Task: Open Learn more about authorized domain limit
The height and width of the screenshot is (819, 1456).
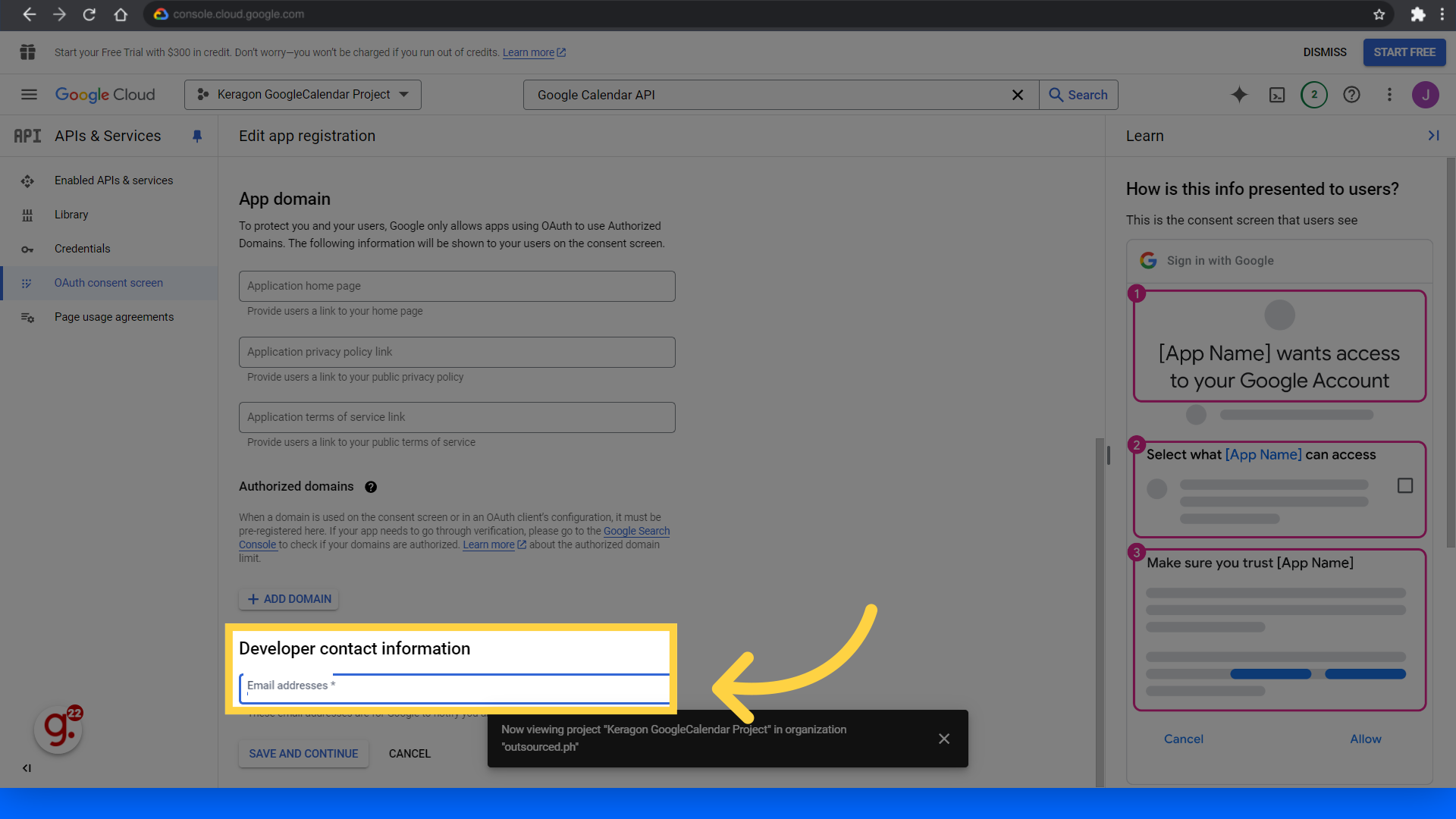Action: point(494,545)
